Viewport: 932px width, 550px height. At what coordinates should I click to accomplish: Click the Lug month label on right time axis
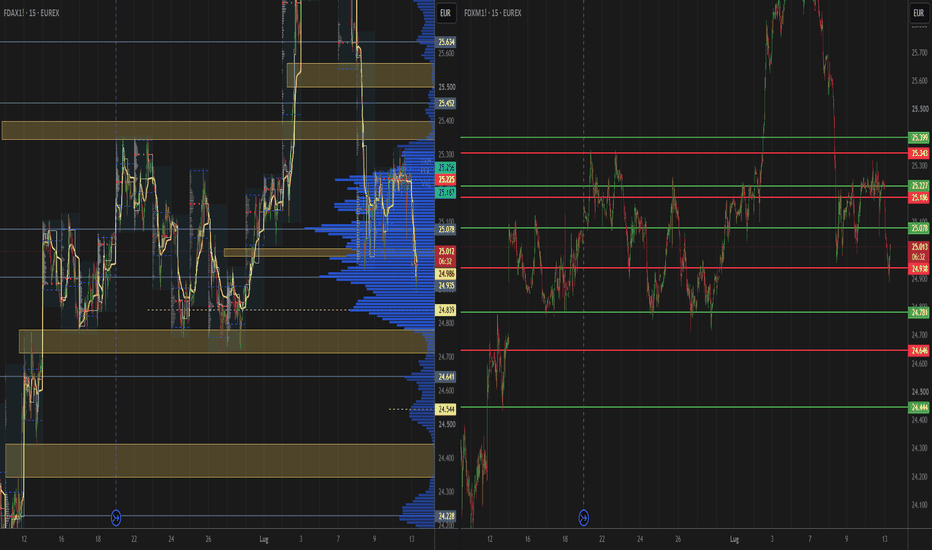(x=735, y=539)
